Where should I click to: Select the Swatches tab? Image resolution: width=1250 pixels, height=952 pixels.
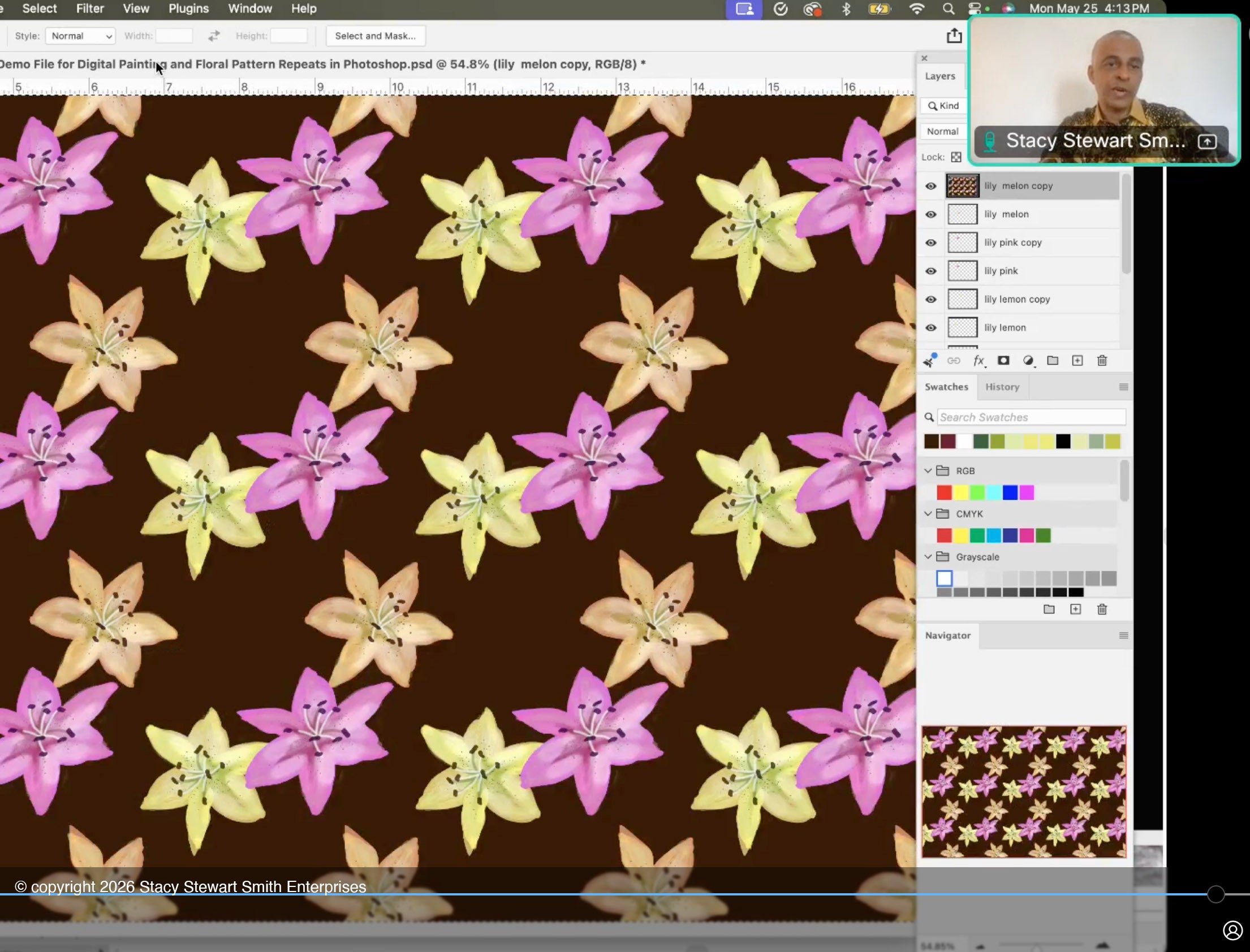coord(946,387)
